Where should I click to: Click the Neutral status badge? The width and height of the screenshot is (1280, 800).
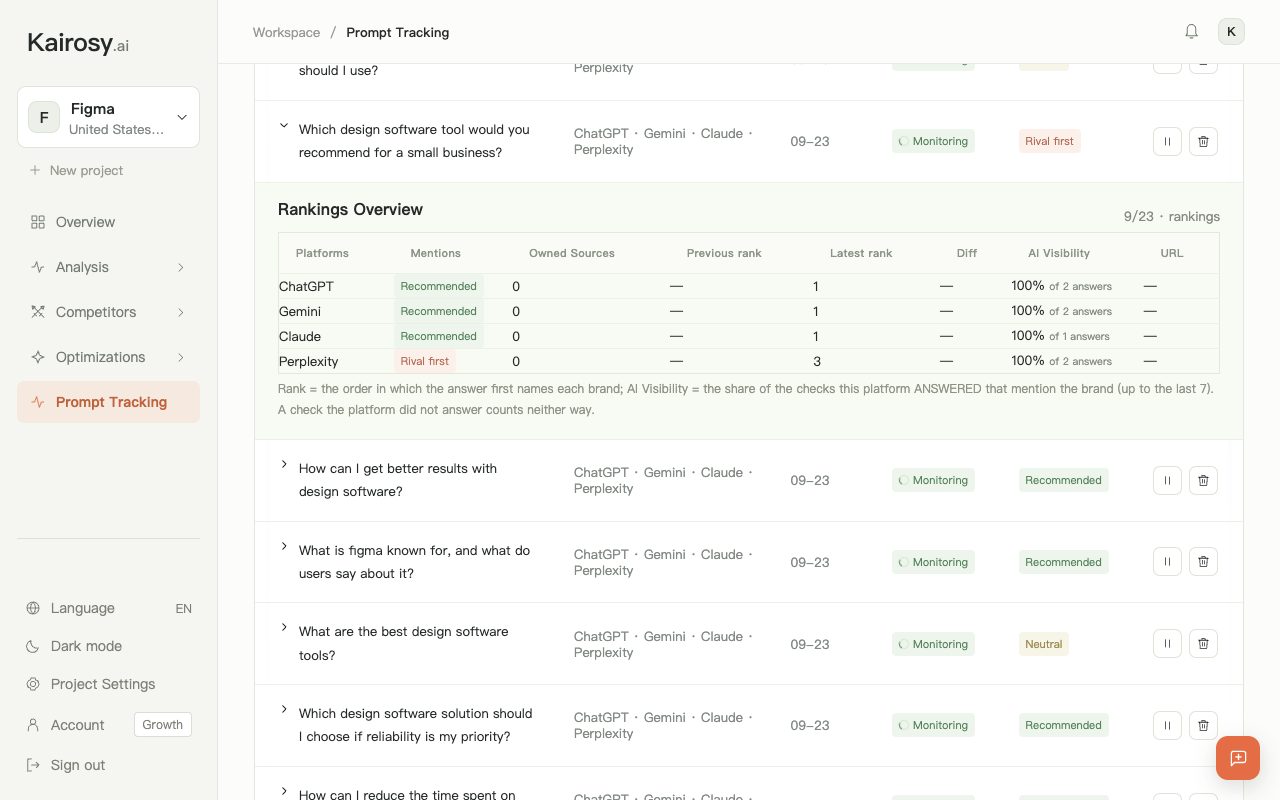pyautogui.click(x=1044, y=644)
